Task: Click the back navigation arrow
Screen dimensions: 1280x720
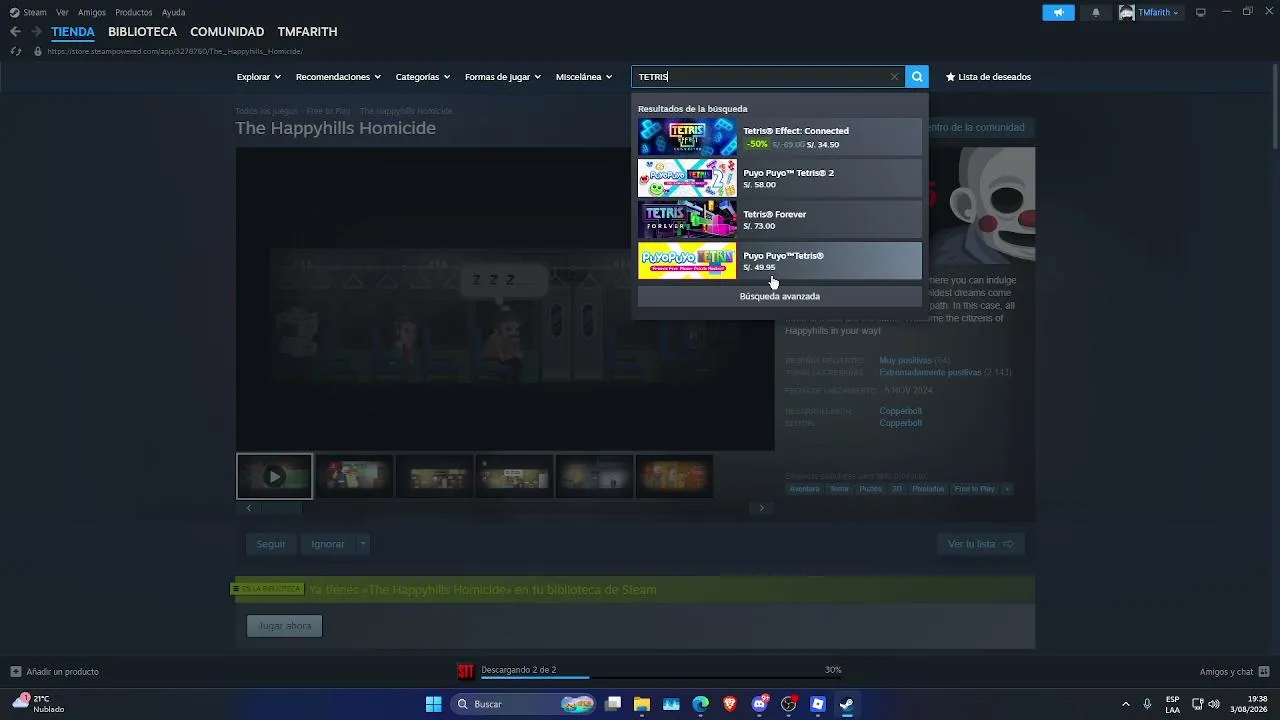Action: [15, 32]
